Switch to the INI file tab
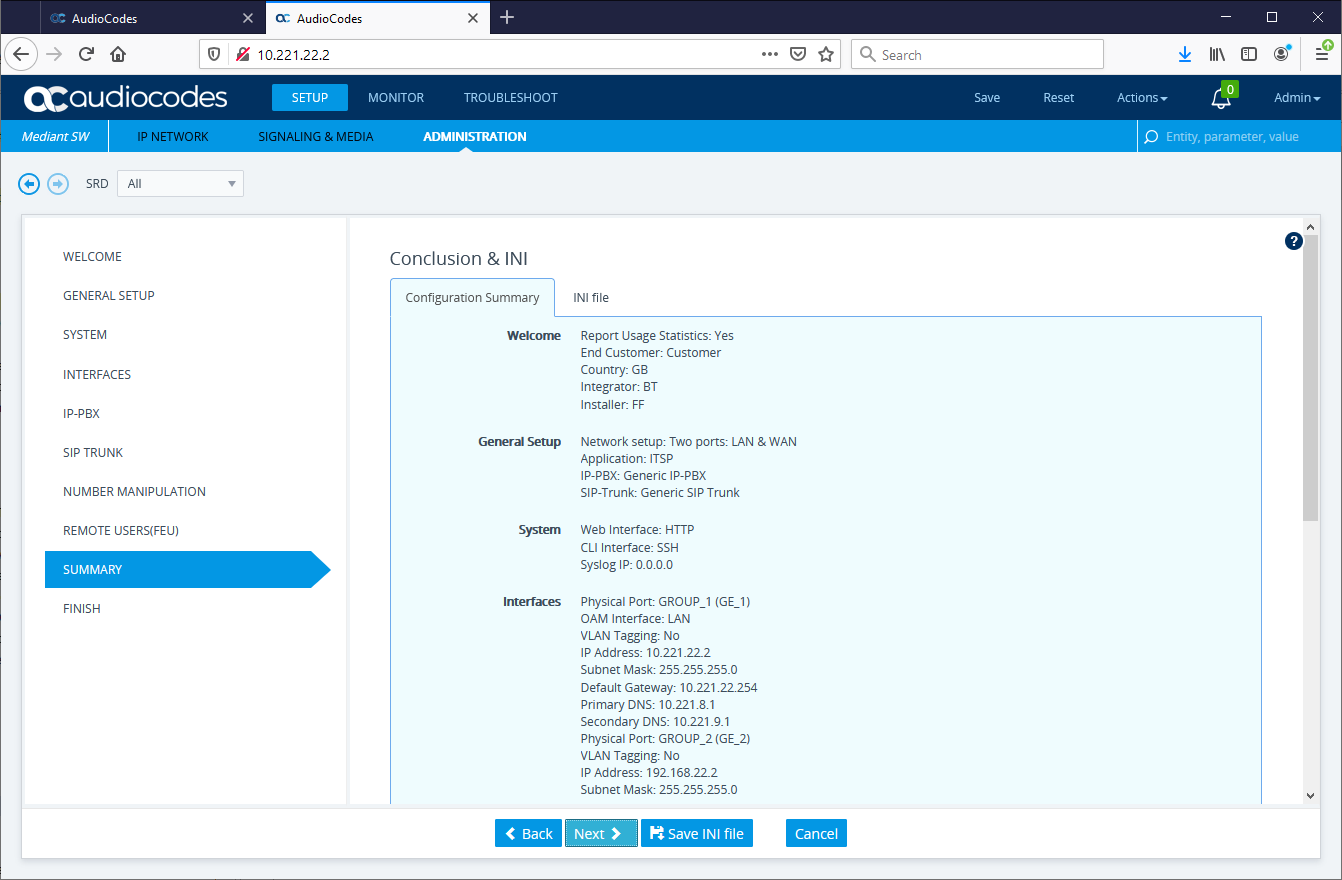This screenshot has width=1342, height=880. click(x=590, y=298)
